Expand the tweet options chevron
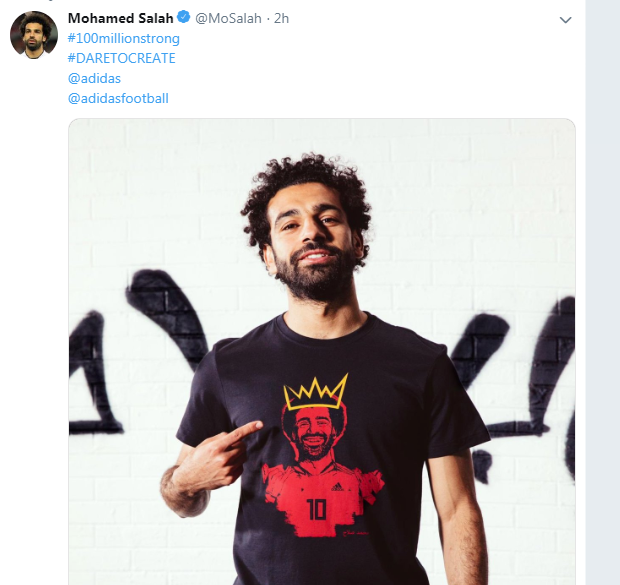The height and width of the screenshot is (585, 620). [x=565, y=20]
